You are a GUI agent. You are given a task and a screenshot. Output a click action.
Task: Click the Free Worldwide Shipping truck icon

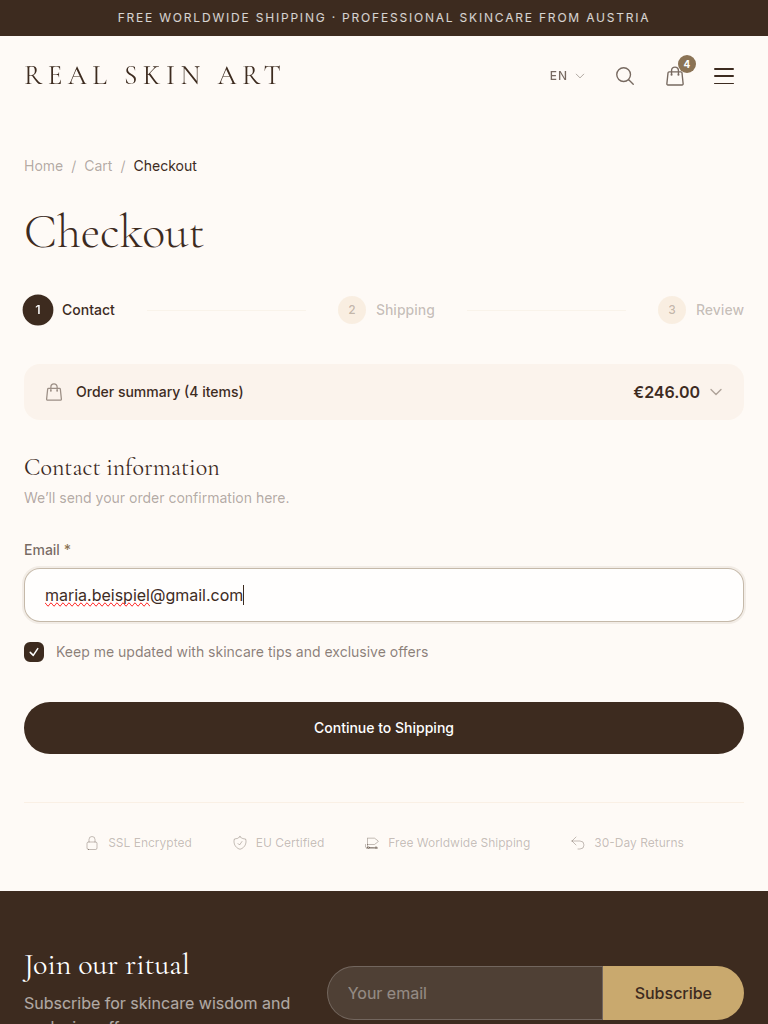click(372, 843)
